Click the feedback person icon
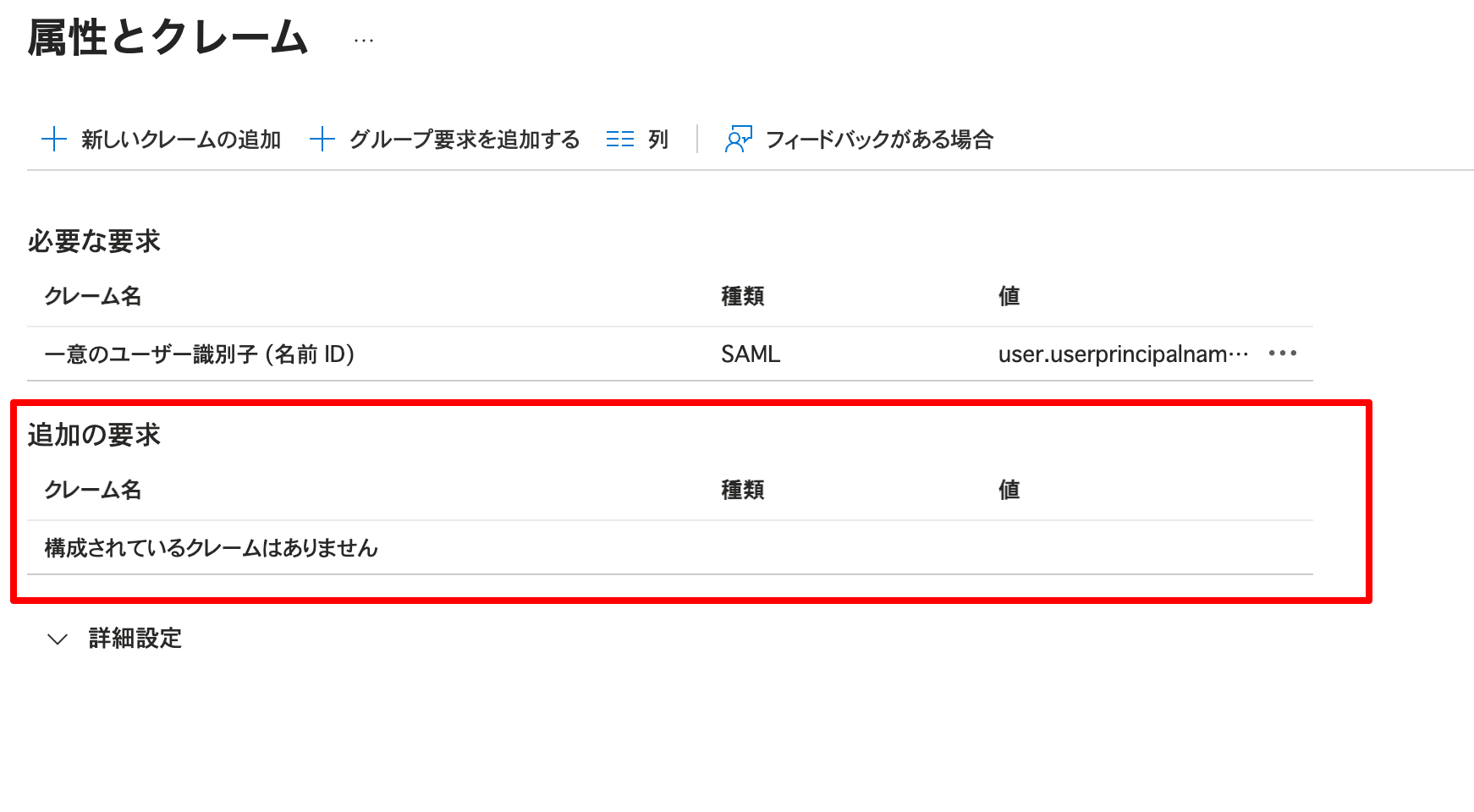 pos(737,139)
